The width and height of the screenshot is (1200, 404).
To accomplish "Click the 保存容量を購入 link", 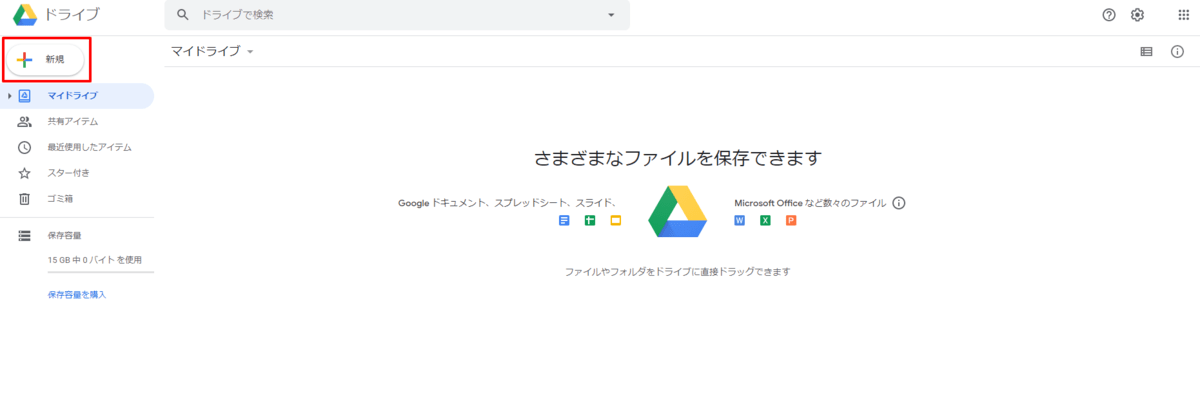I will (x=77, y=294).
